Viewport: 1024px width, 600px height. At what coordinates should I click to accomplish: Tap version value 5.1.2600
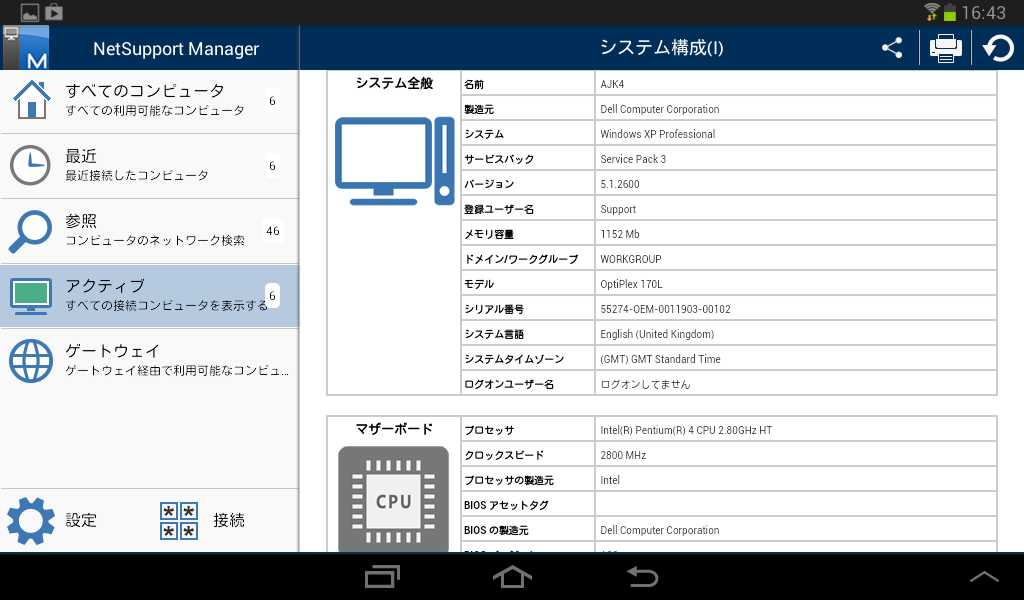[x=620, y=184]
